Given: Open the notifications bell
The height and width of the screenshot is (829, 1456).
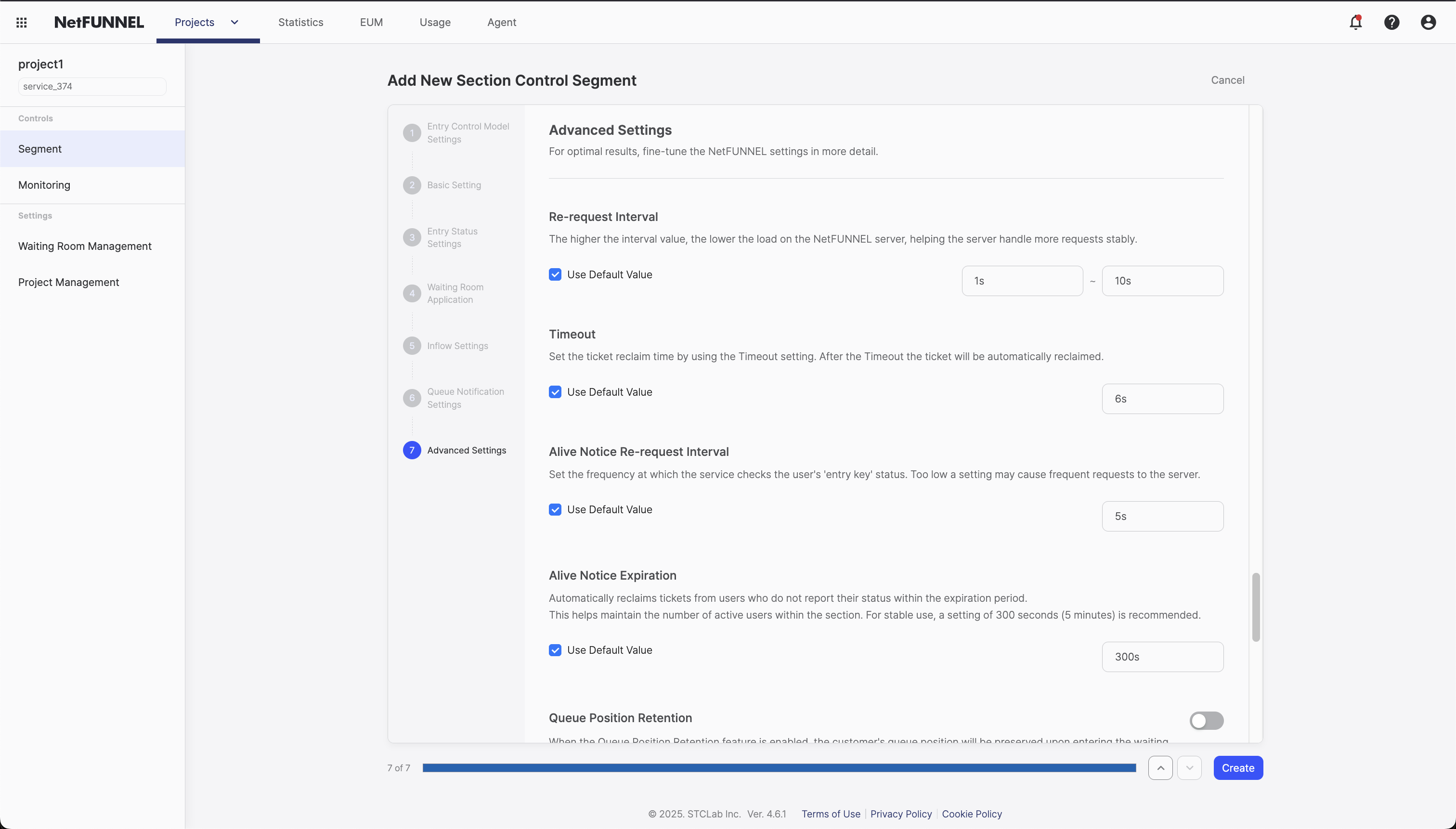Looking at the screenshot, I should tap(1355, 22).
